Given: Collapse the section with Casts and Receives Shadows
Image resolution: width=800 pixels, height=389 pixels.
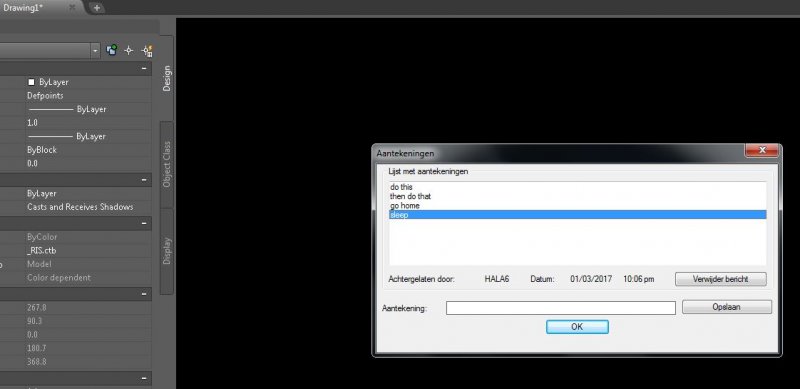Looking at the screenshot, I should point(144,180).
